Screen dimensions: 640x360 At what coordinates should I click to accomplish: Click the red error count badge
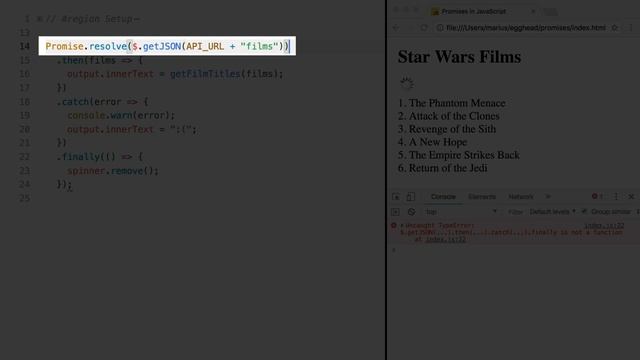pos(597,196)
